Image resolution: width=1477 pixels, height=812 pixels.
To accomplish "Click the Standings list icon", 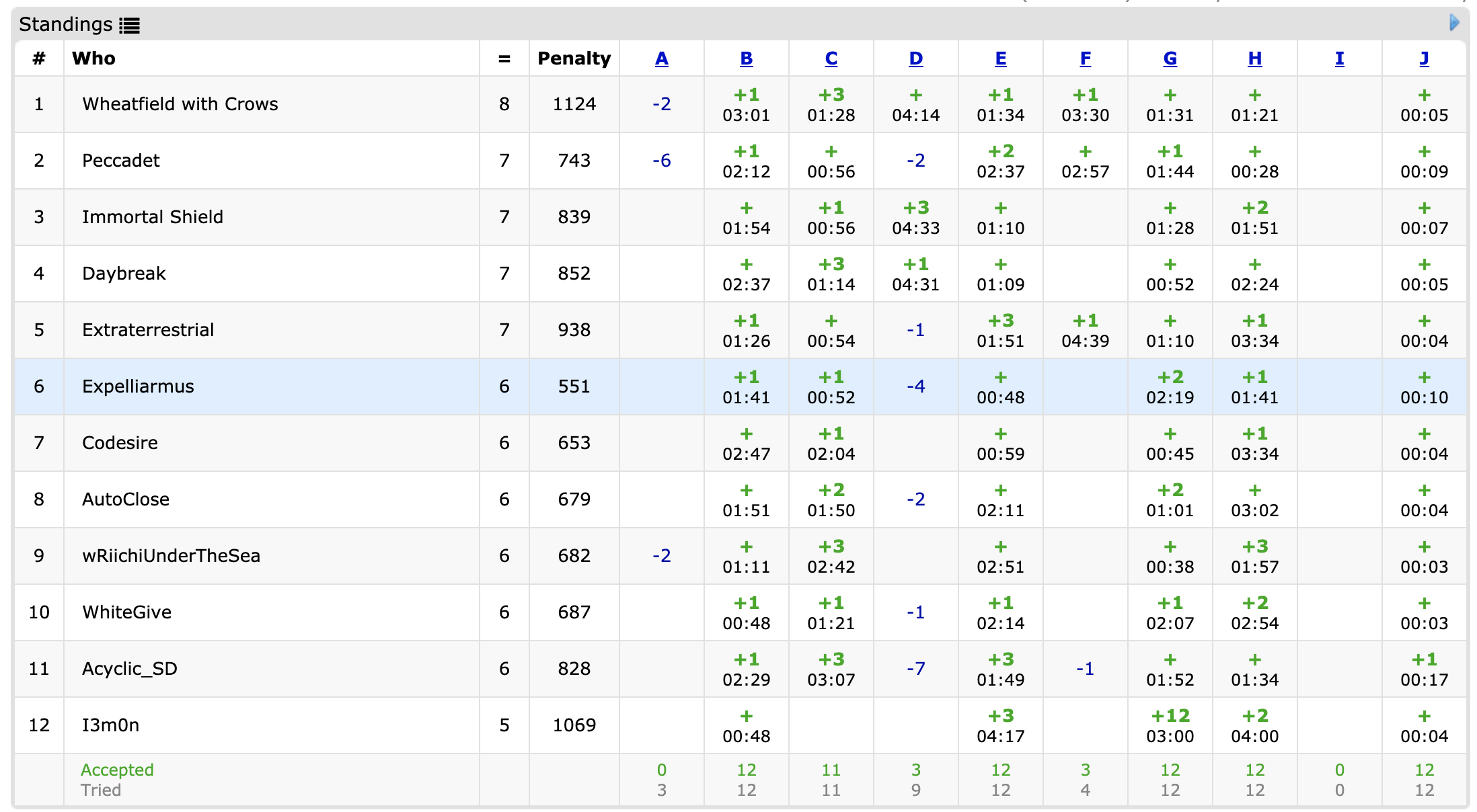I will tap(129, 26).
